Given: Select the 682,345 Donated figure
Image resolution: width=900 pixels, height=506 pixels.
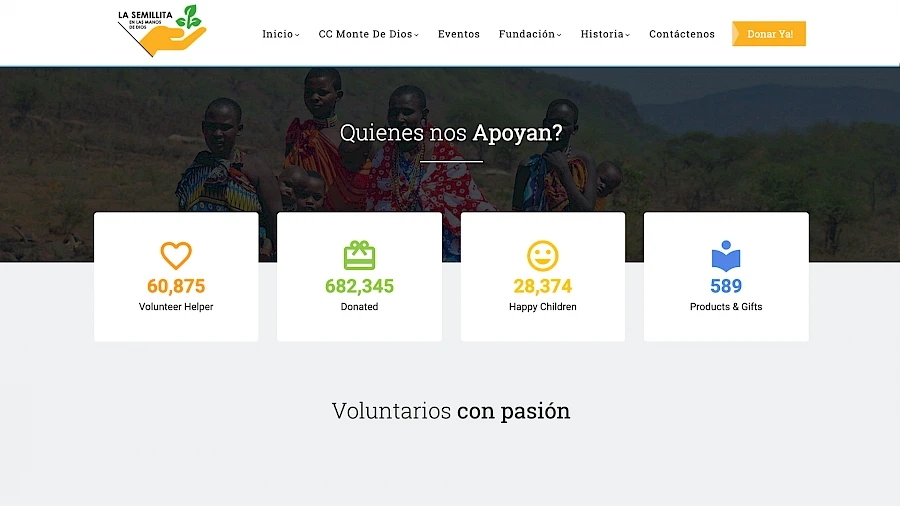Looking at the screenshot, I should 359,286.
